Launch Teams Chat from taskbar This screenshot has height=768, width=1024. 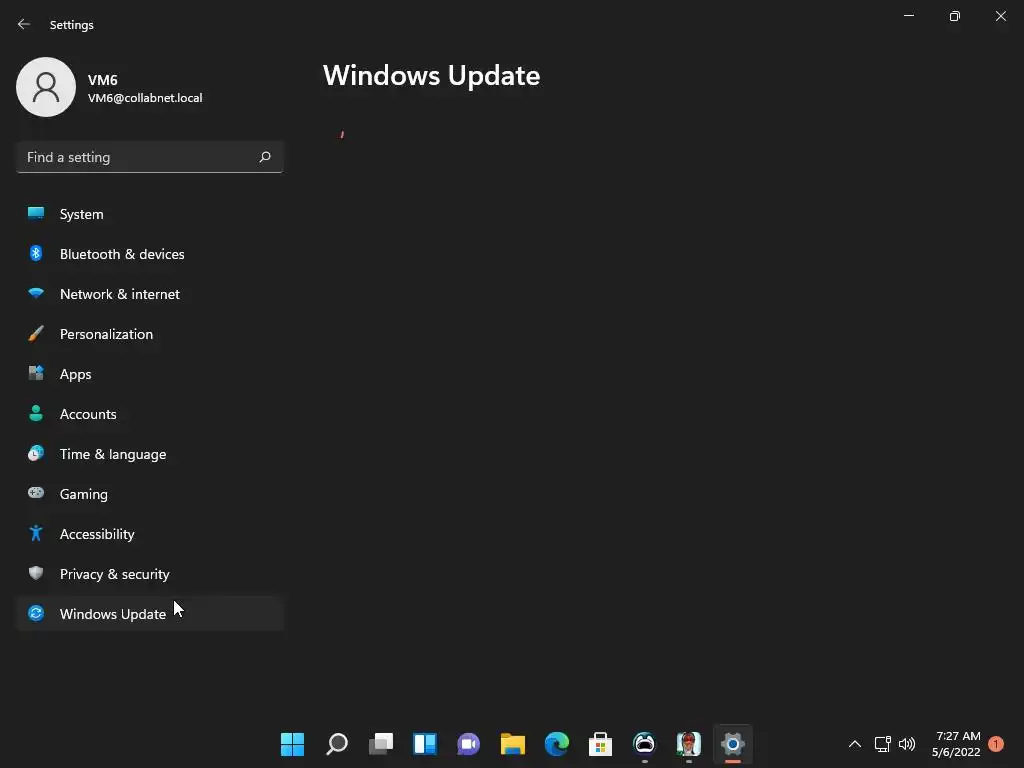pyautogui.click(x=469, y=744)
